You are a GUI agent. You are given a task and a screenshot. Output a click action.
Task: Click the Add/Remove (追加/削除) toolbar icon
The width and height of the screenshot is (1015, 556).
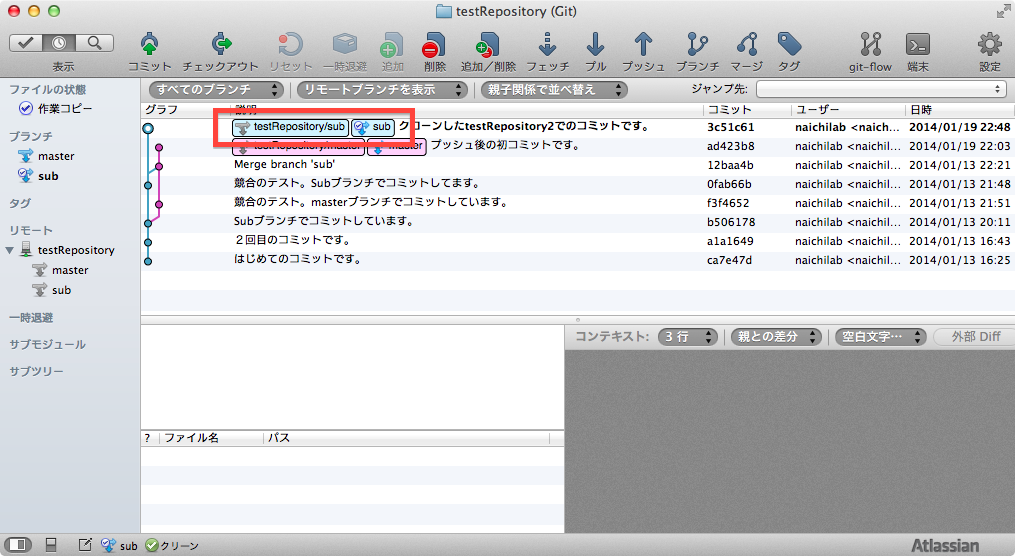point(487,44)
